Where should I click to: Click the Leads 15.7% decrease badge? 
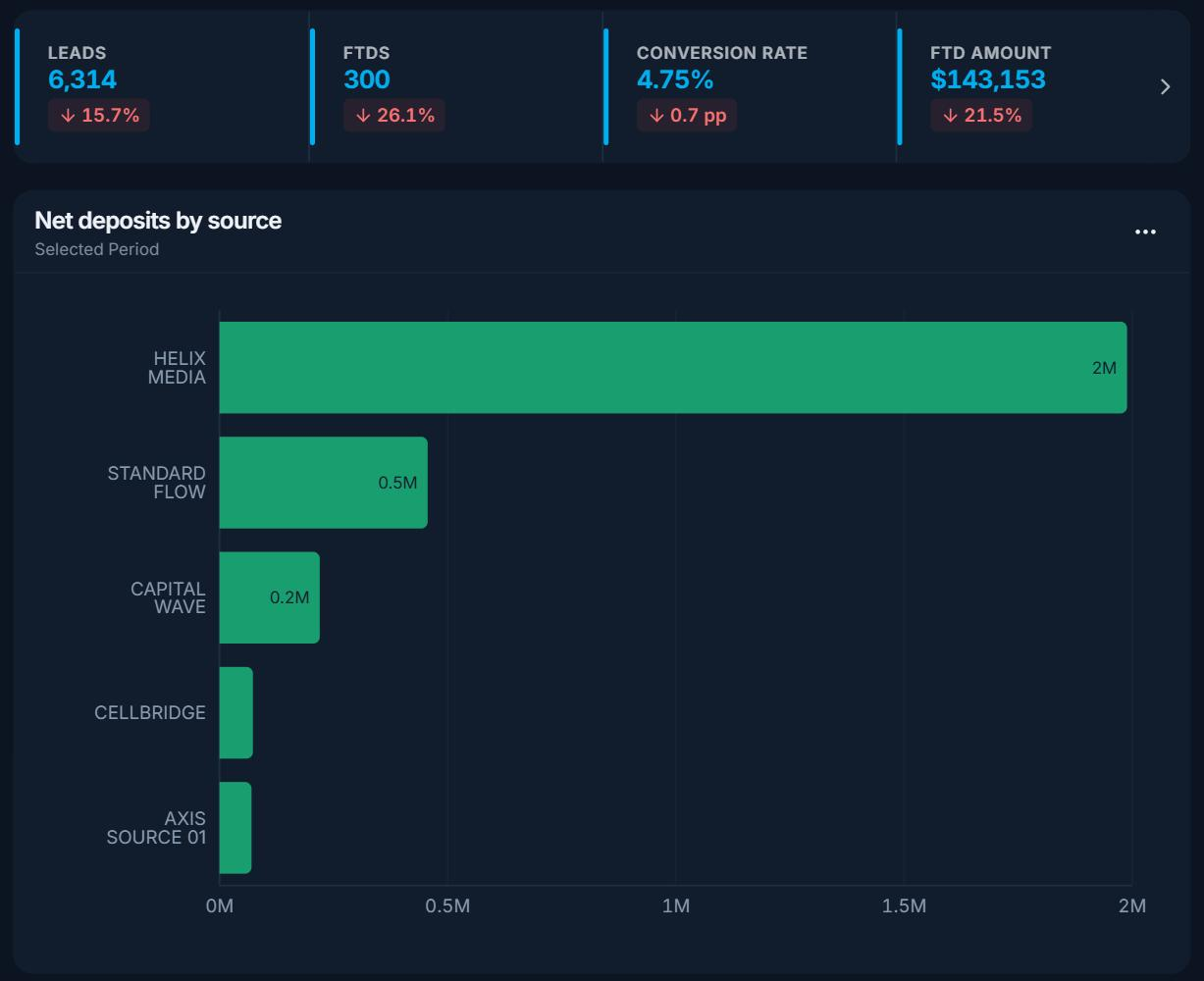(x=99, y=115)
